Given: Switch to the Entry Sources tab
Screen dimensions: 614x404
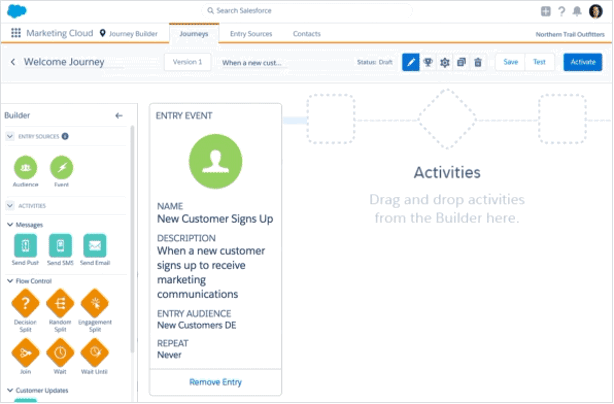Looking at the screenshot, I should (251, 34).
